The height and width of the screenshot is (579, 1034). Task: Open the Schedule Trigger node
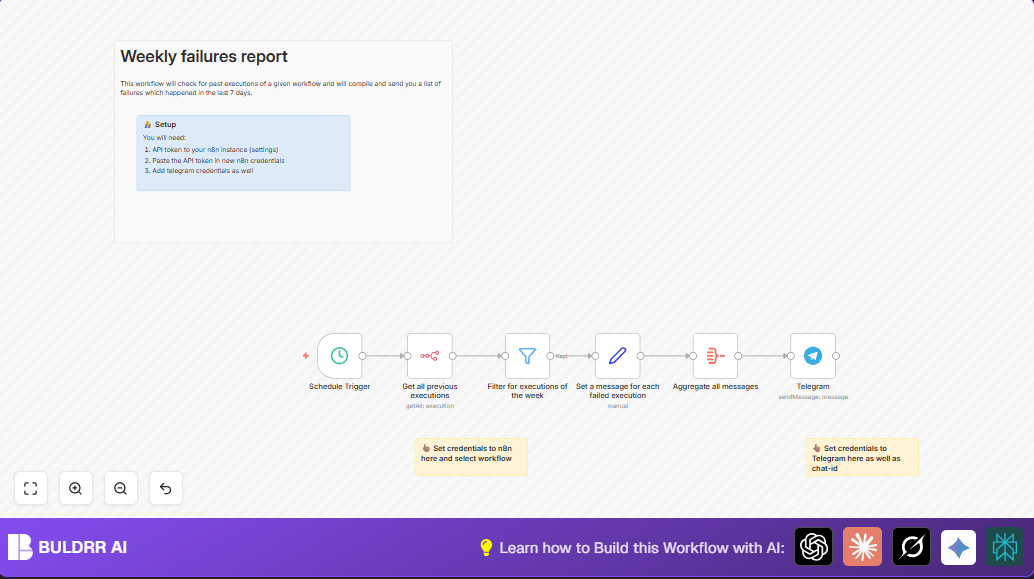pos(339,355)
